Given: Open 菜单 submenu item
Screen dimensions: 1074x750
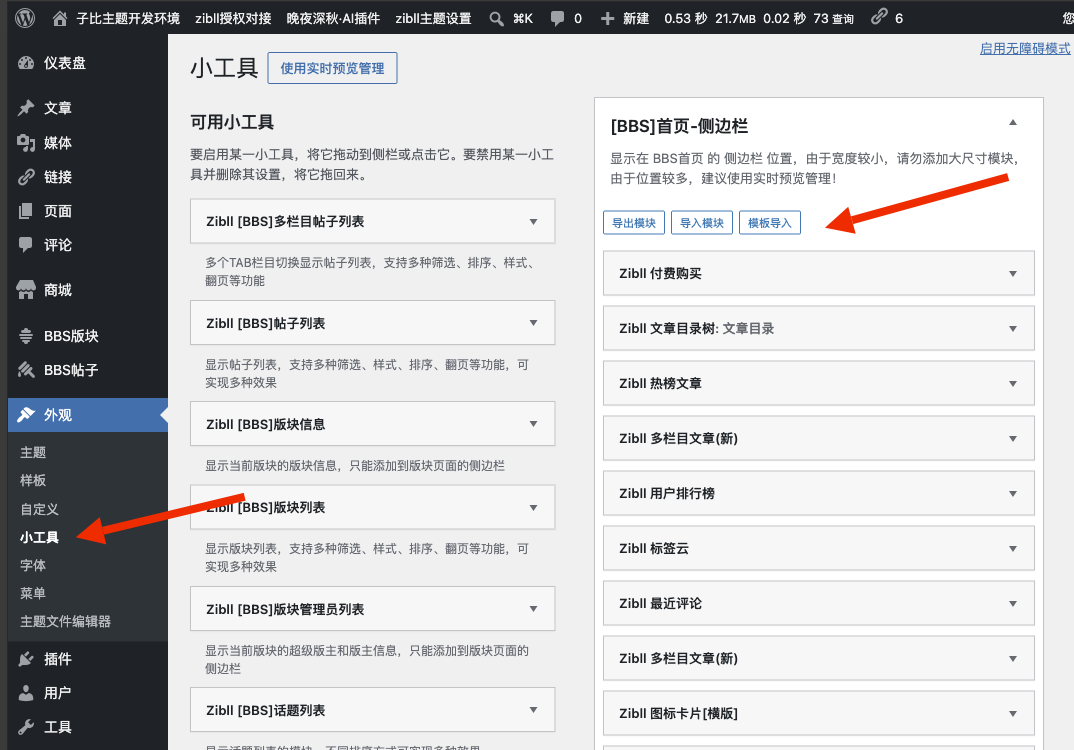Looking at the screenshot, I should pos(33,593).
